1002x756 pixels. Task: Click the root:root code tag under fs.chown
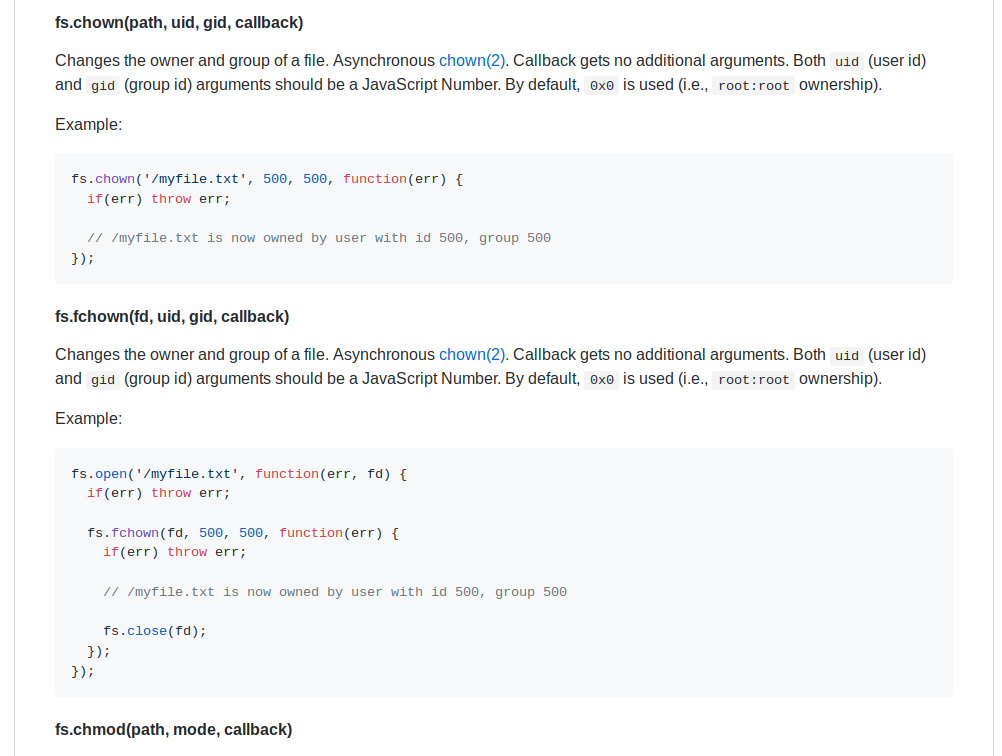click(753, 86)
